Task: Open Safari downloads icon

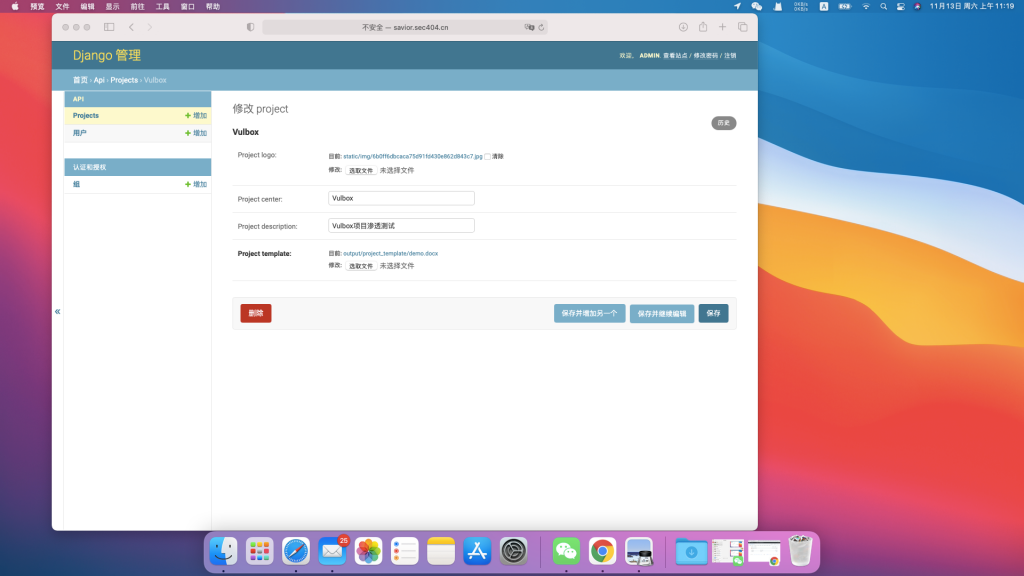Action: (x=683, y=27)
